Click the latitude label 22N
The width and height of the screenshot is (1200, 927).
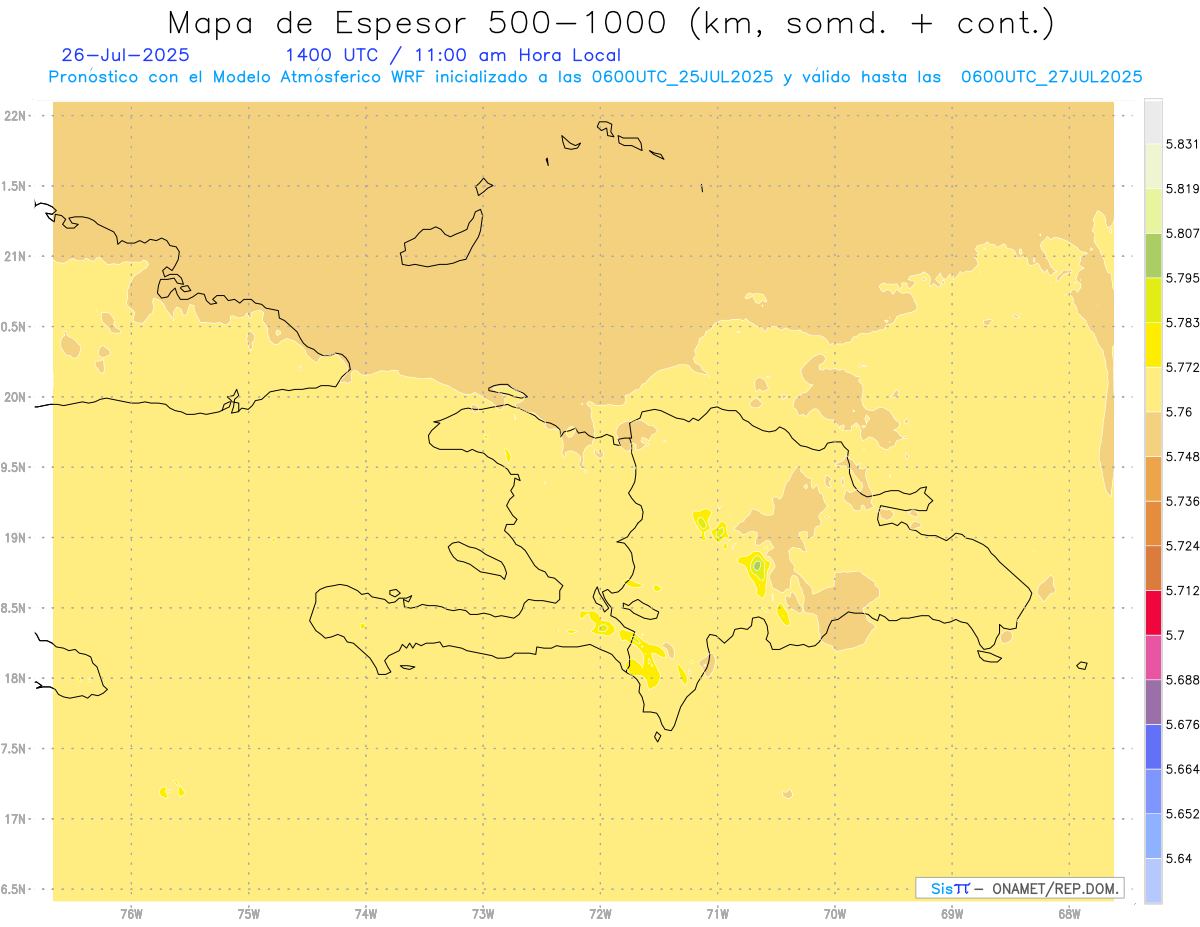(15, 116)
